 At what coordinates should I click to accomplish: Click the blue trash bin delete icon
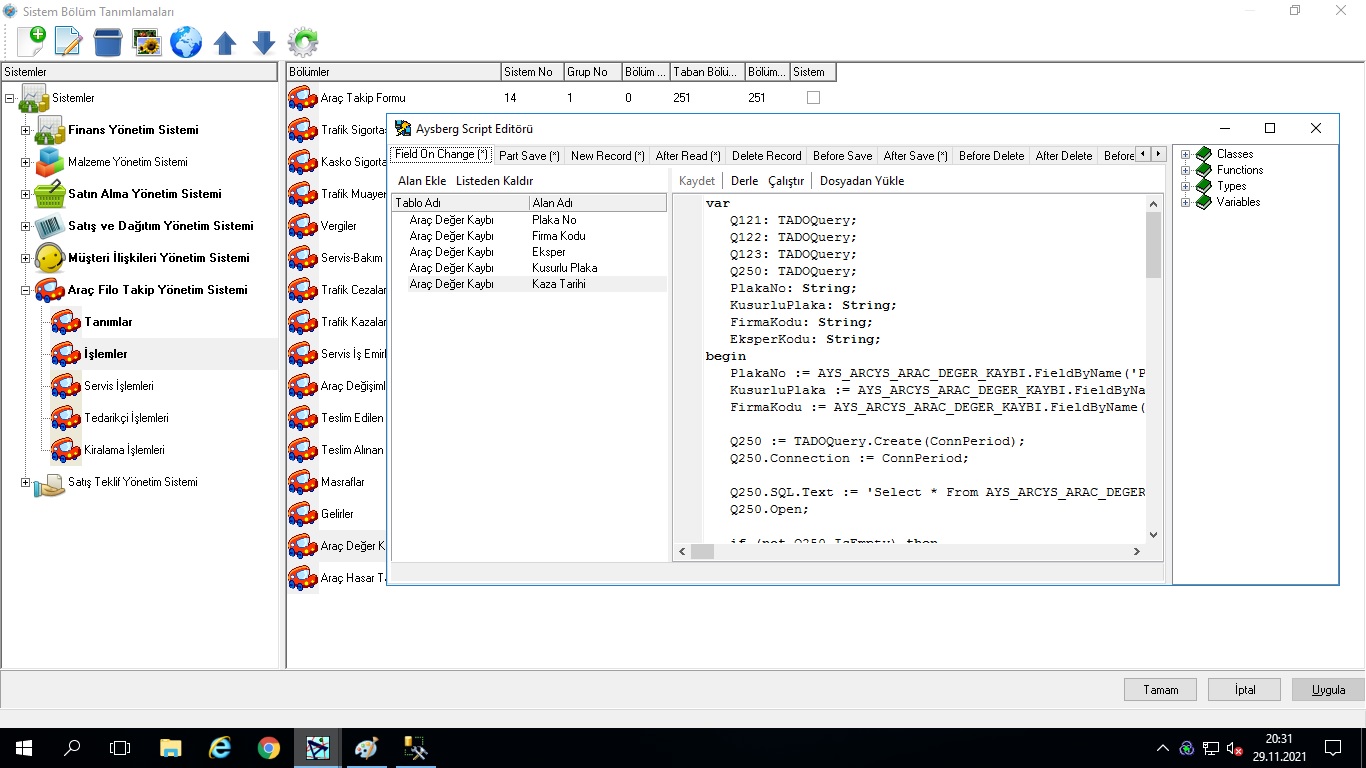[x=108, y=42]
